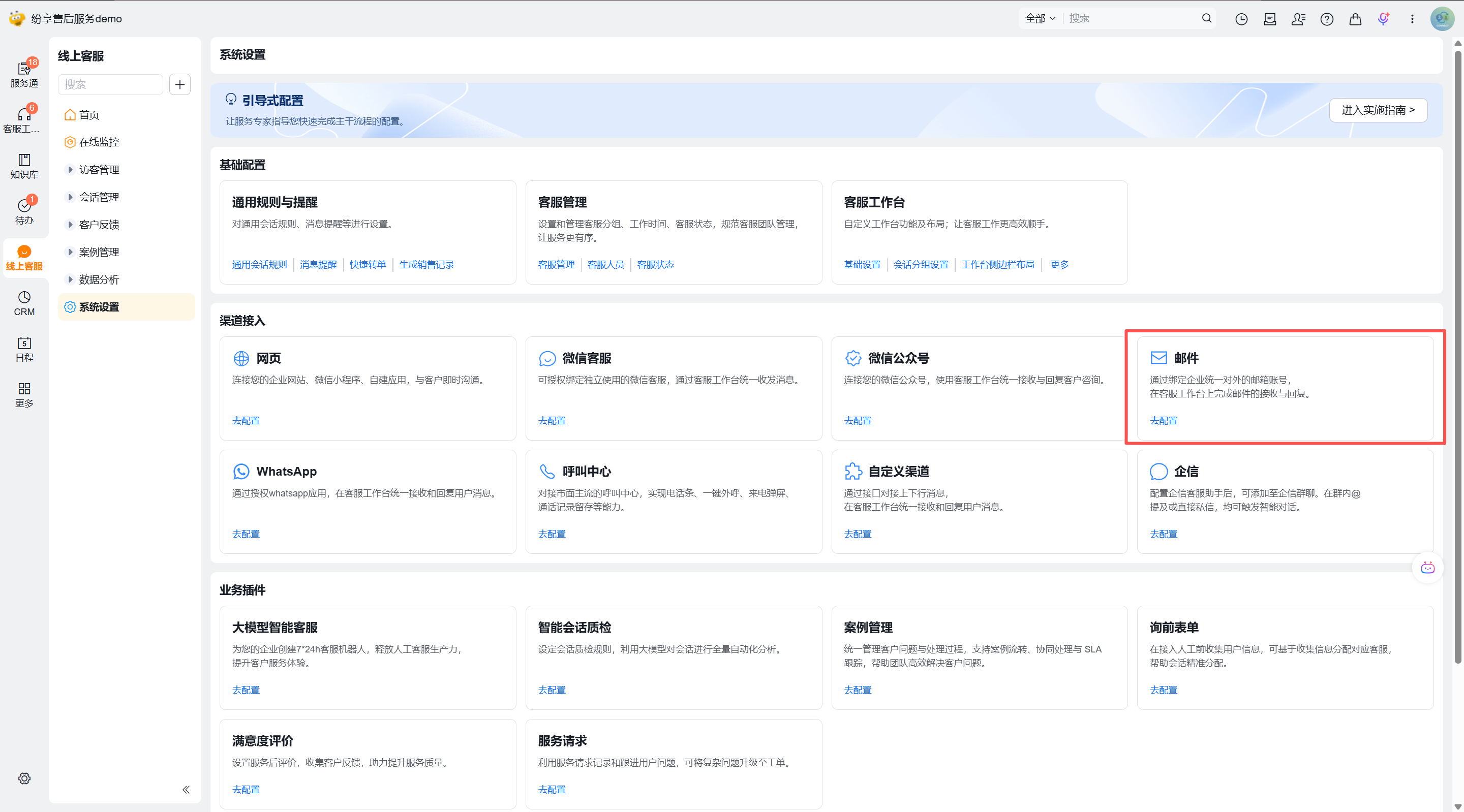Click the 网页 globe icon
The width and height of the screenshot is (1464, 812).
pos(241,358)
